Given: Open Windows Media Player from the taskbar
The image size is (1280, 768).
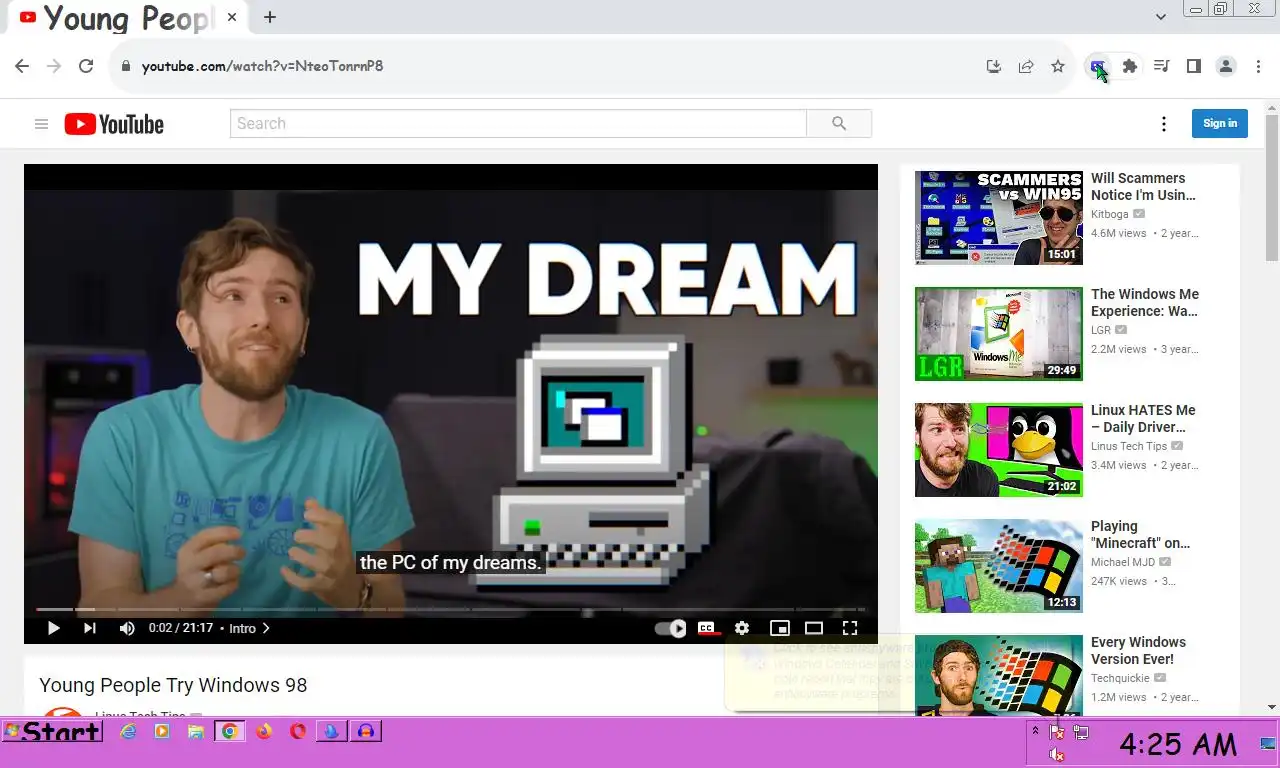Looking at the screenshot, I should [162, 732].
